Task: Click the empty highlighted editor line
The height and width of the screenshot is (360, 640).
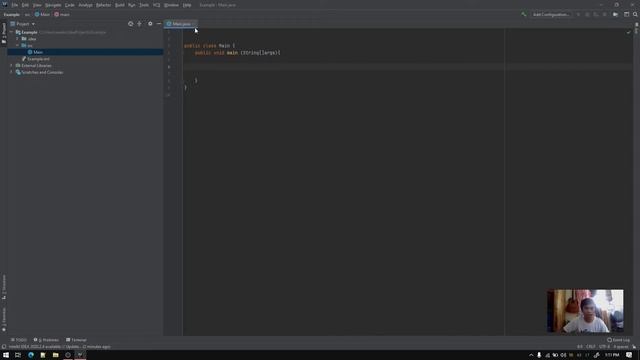Action: click(407, 67)
